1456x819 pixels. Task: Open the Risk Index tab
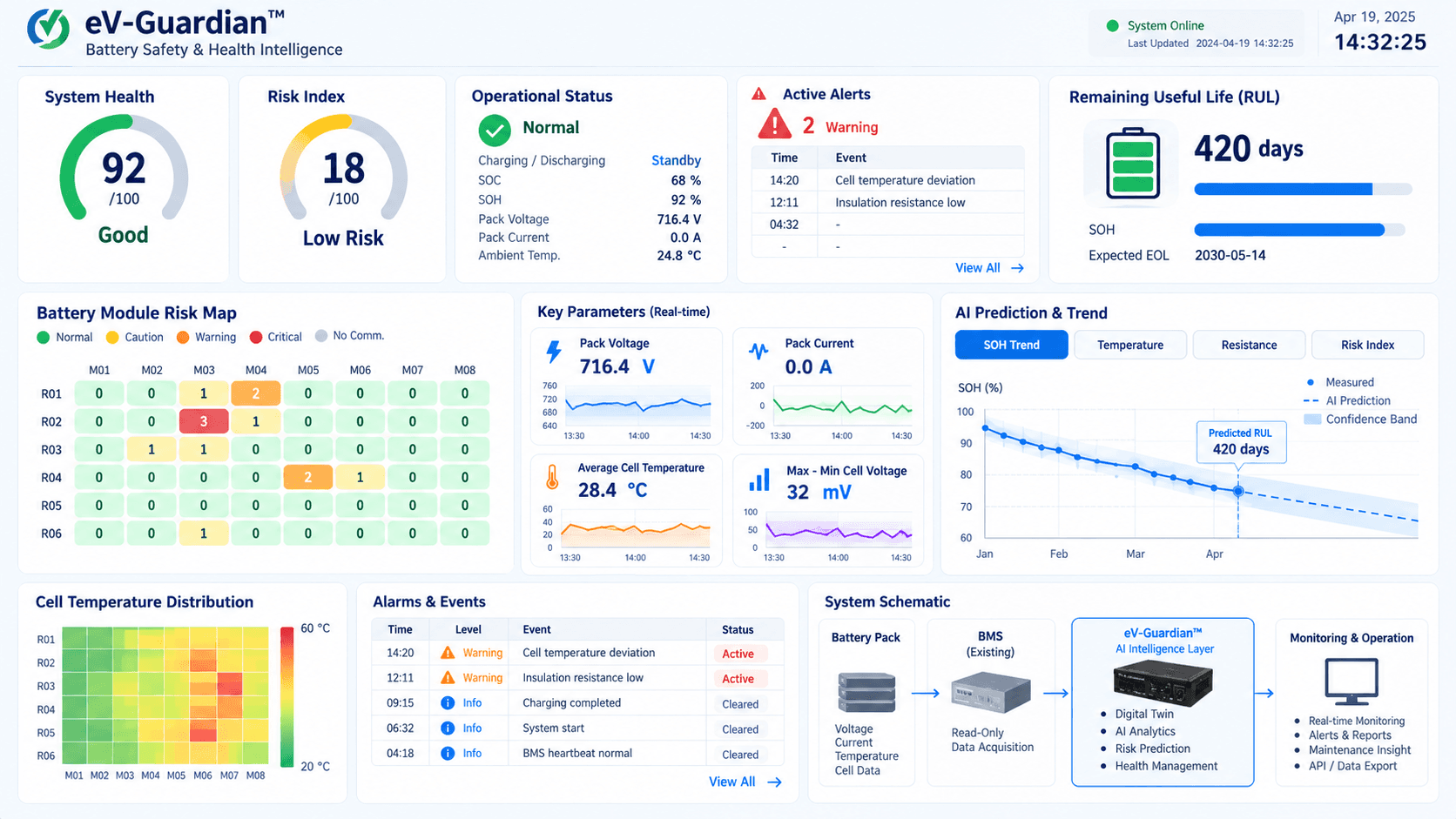click(x=1367, y=345)
